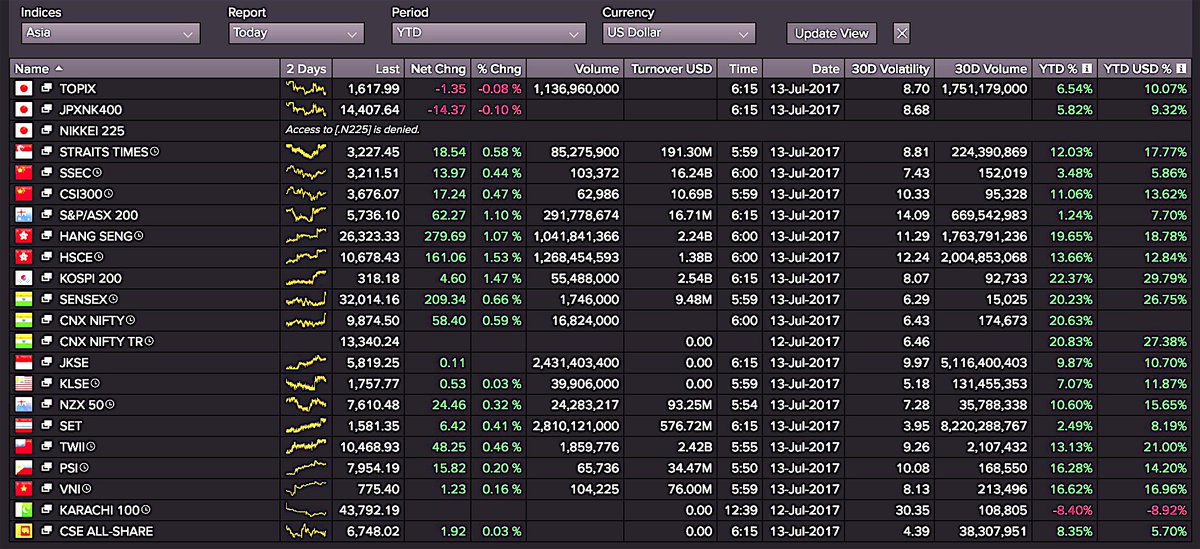Open the CSI300 index name
The width and height of the screenshot is (1200, 549).
pos(81,194)
